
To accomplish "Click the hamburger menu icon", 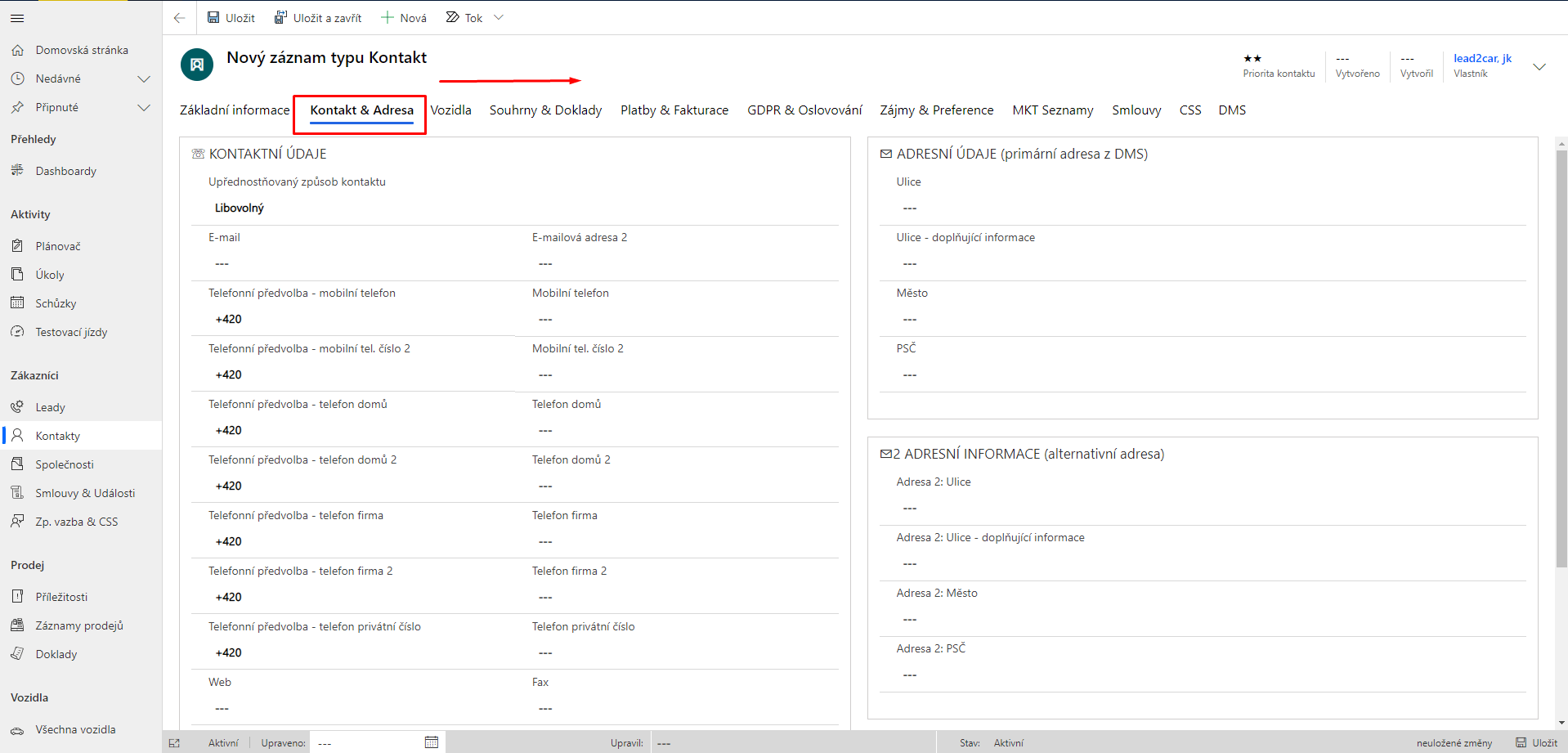I will click(x=17, y=18).
